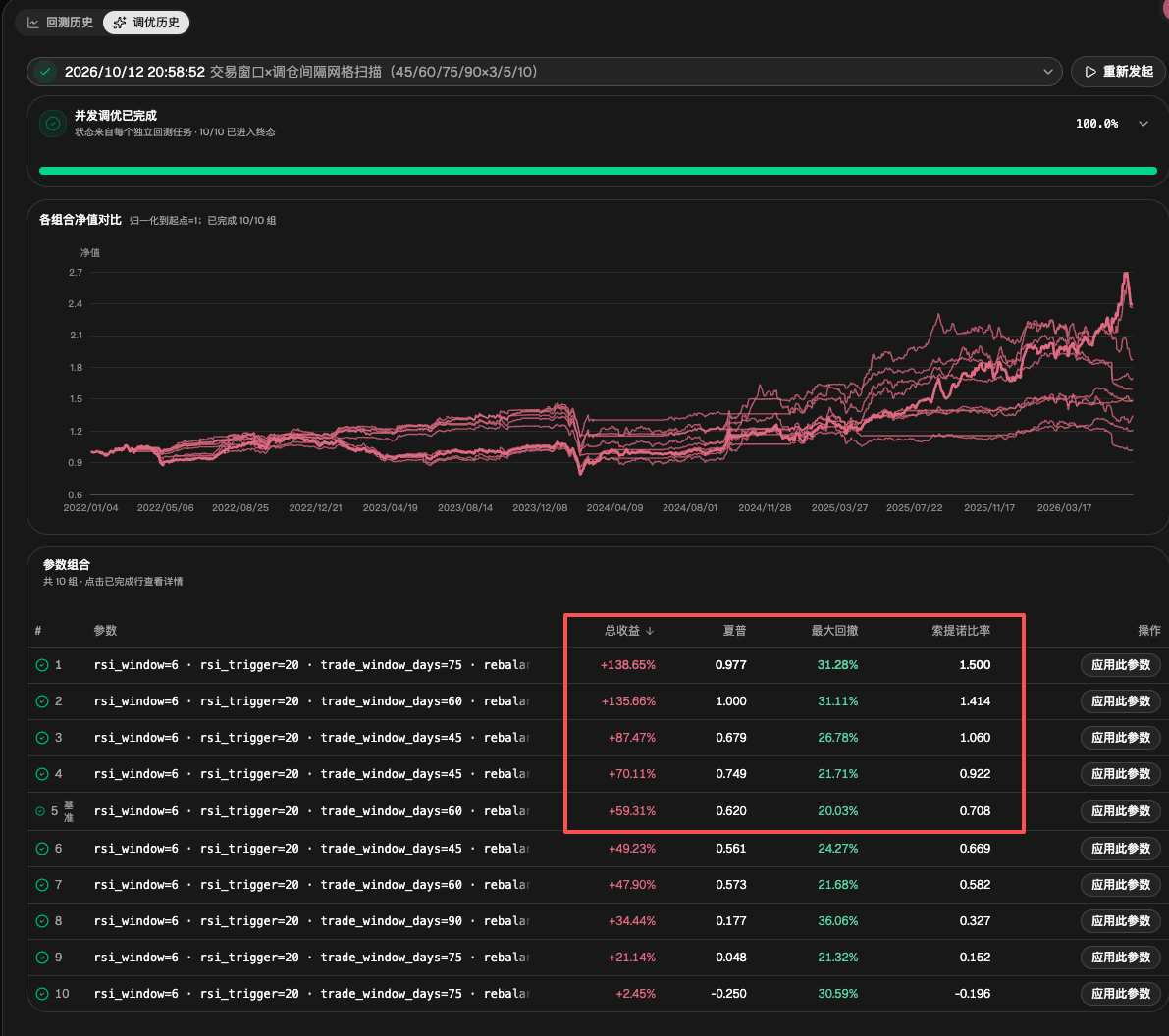Click the status check icon of row 7
Screen dimensions: 1169x1036
tap(42, 885)
